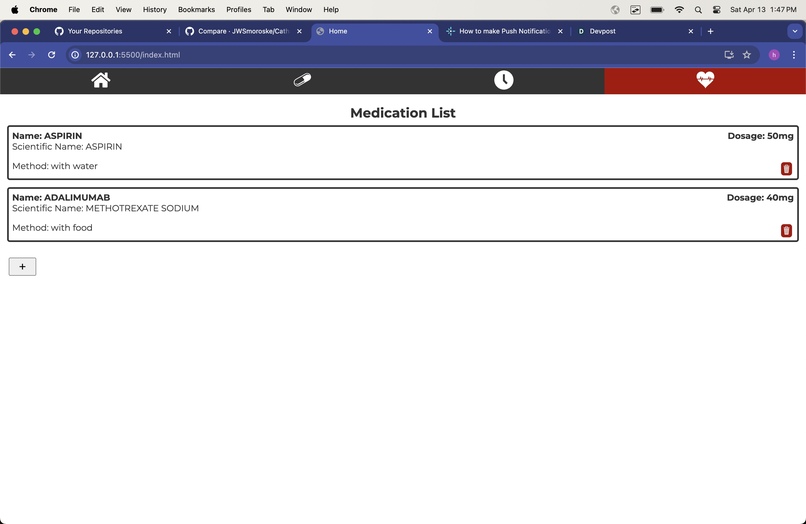Open the Home page via house icon

point(101,80)
